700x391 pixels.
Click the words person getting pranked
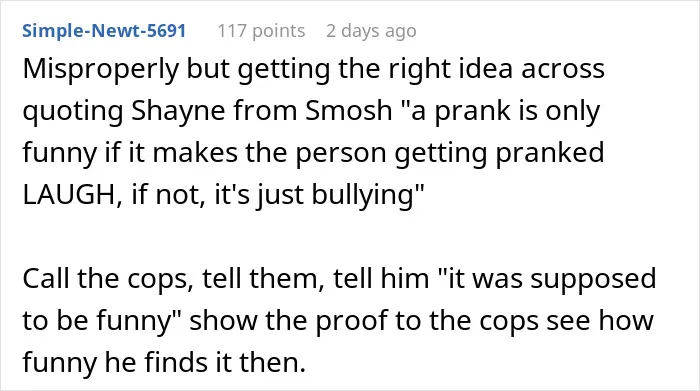coord(450,154)
